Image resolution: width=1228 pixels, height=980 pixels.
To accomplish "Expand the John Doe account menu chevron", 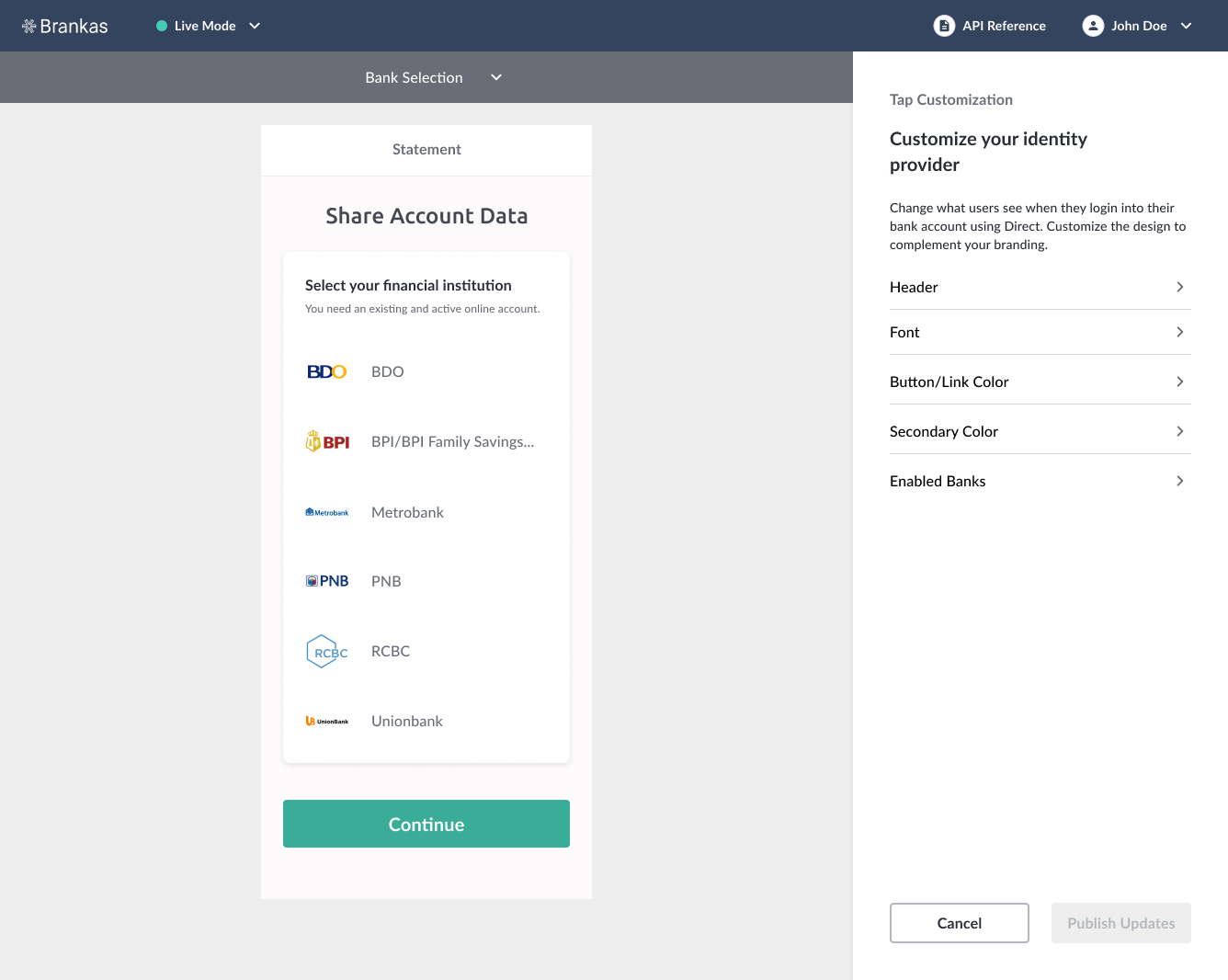I will [x=1186, y=26].
